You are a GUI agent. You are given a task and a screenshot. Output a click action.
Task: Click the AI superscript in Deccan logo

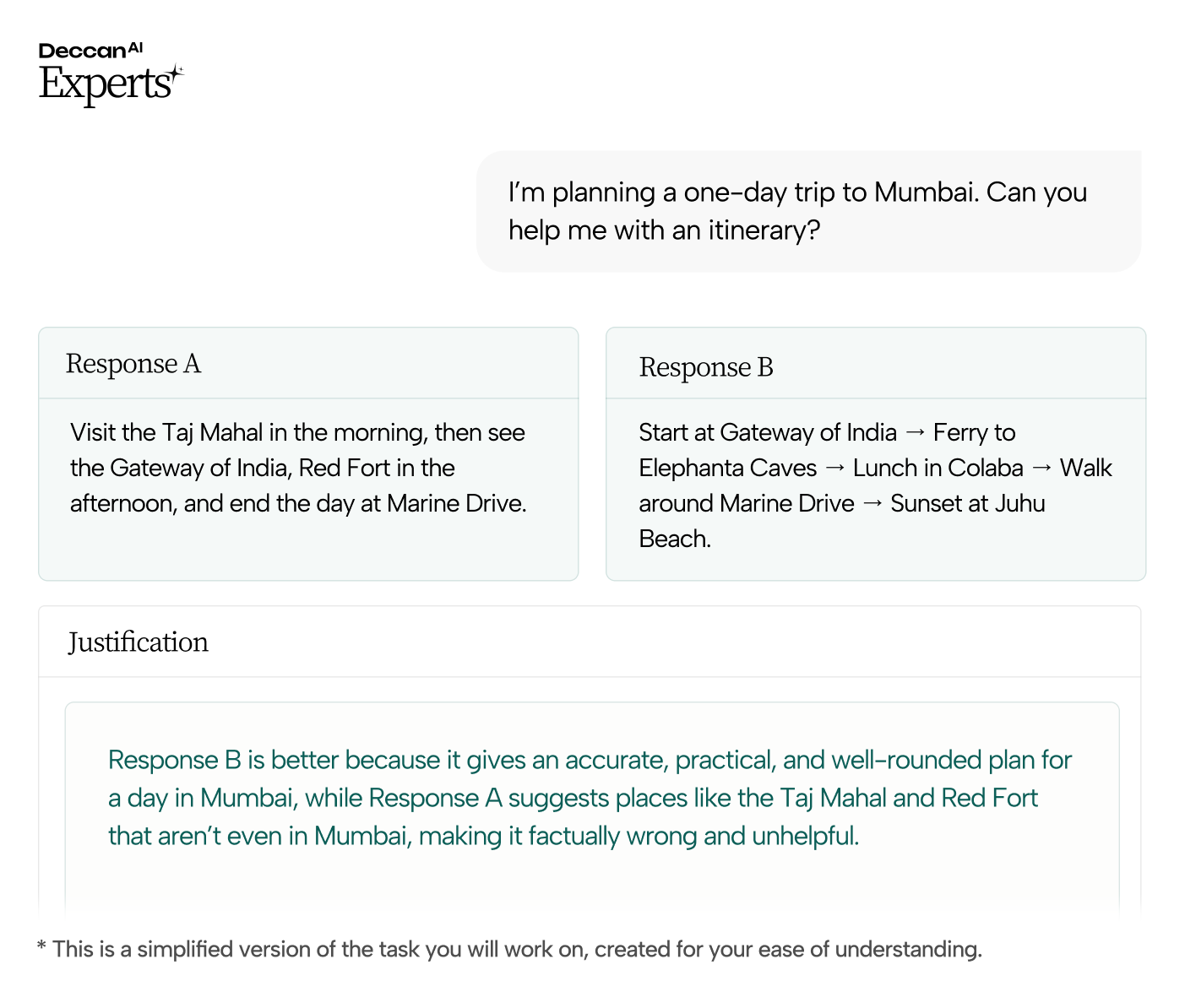[x=135, y=48]
